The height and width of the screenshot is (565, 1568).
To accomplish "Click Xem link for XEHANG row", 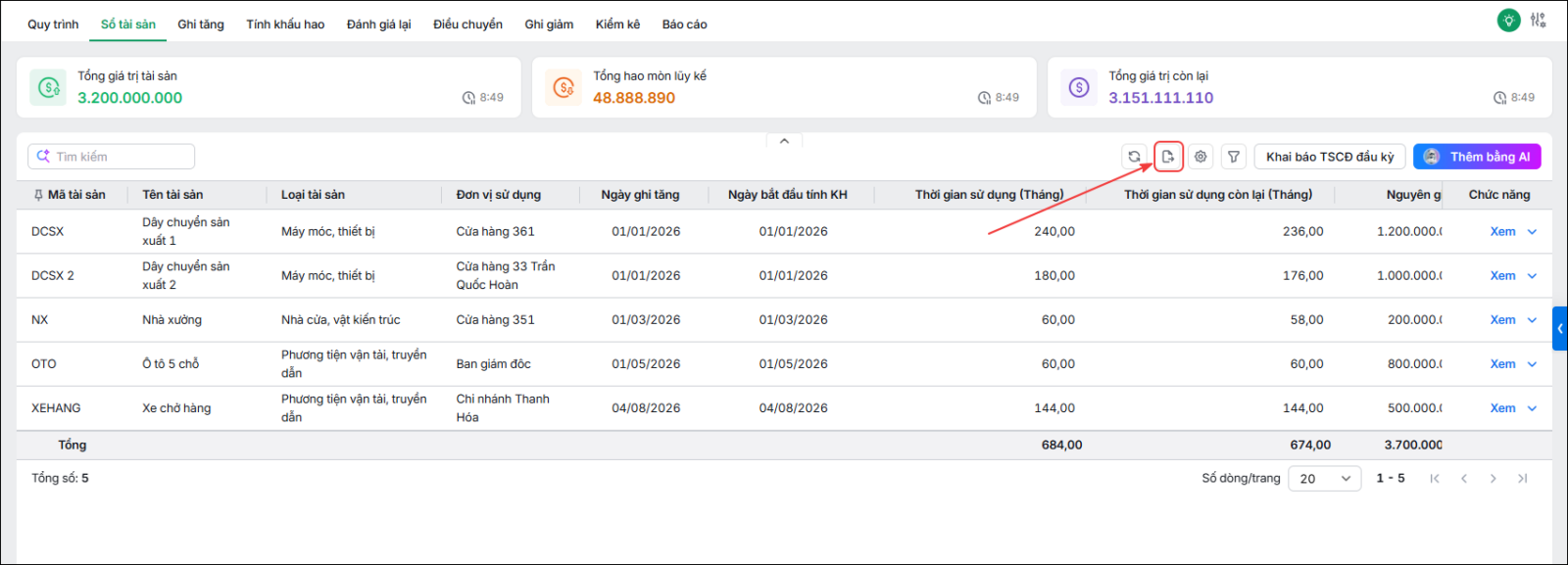I will 1502,408.
